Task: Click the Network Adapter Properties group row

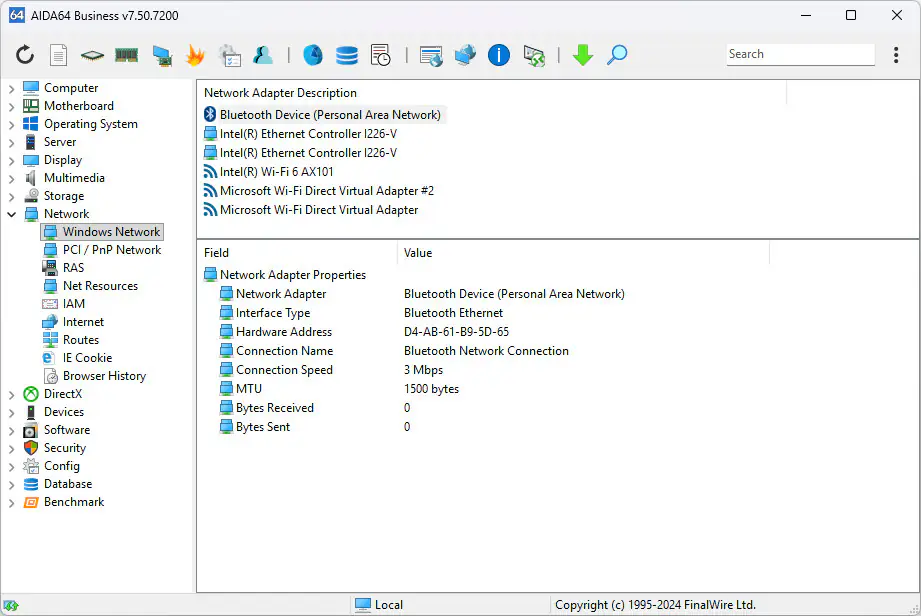Action: [285, 275]
